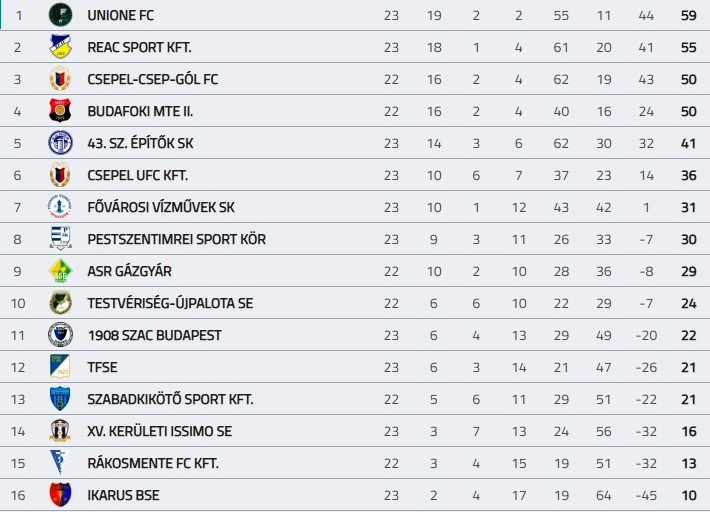Click the TFSE club badge
This screenshot has height=512, width=710.
60,367
